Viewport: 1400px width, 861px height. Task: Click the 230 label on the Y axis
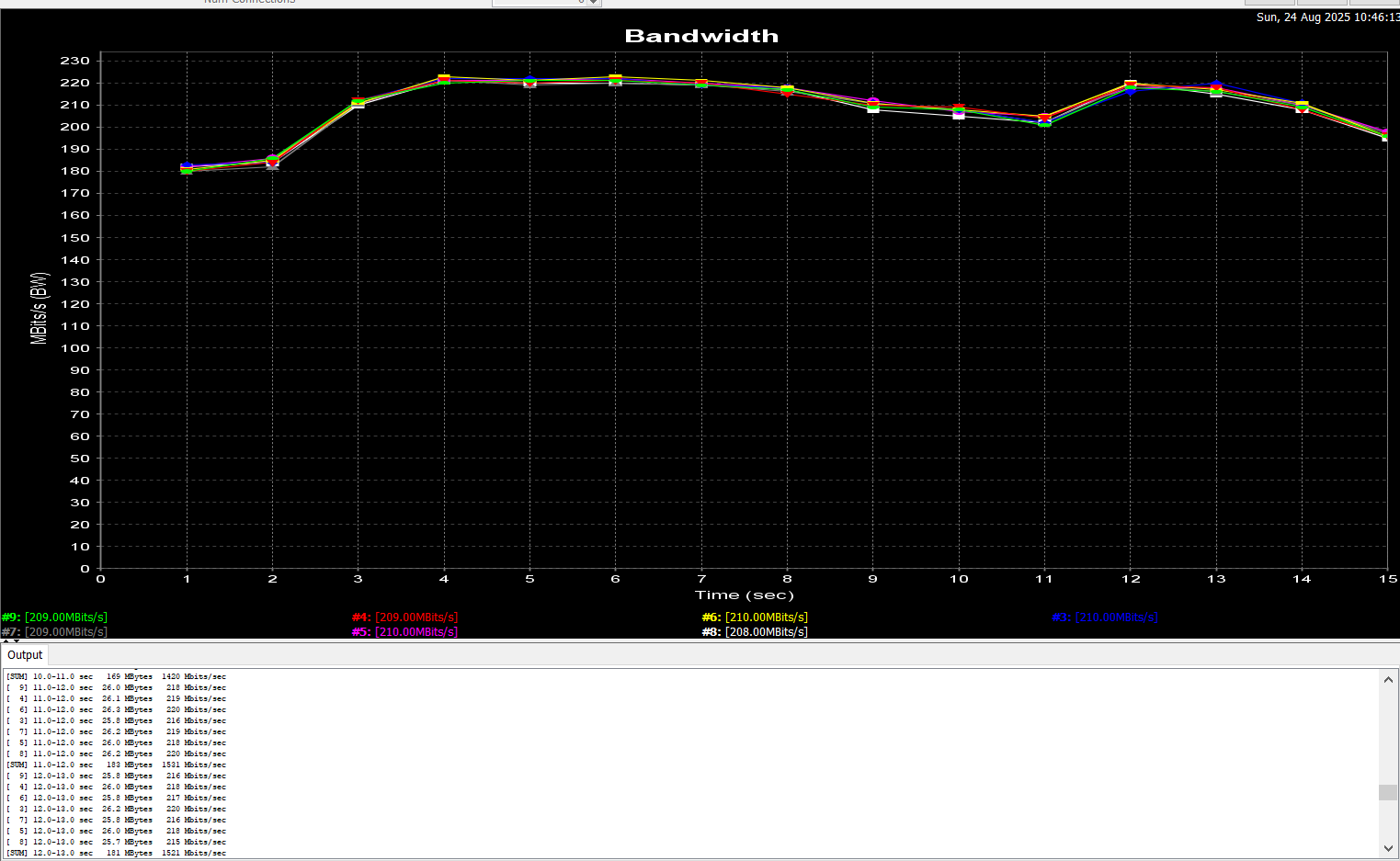pyautogui.click(x=75, y=61)
